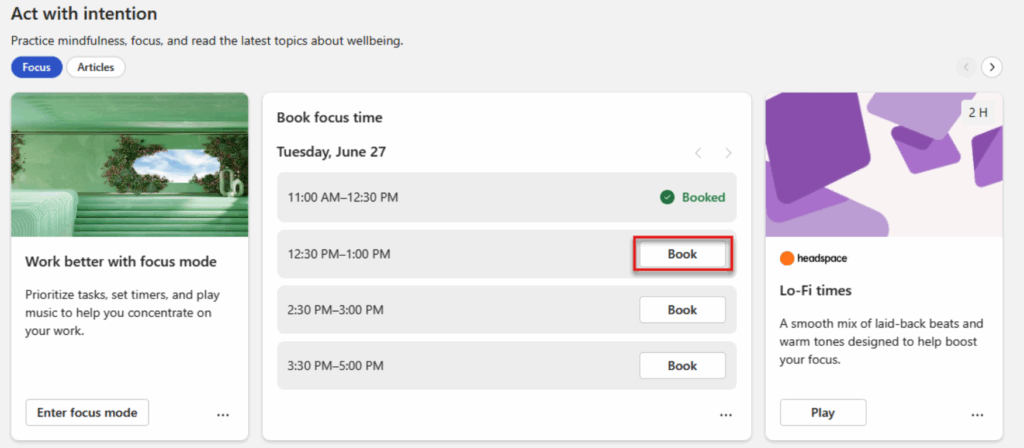Image resolution: width=1024 pixels, height=448 pixels.
Task: Click the orange Headspace logo
Action: coord(787,258)
